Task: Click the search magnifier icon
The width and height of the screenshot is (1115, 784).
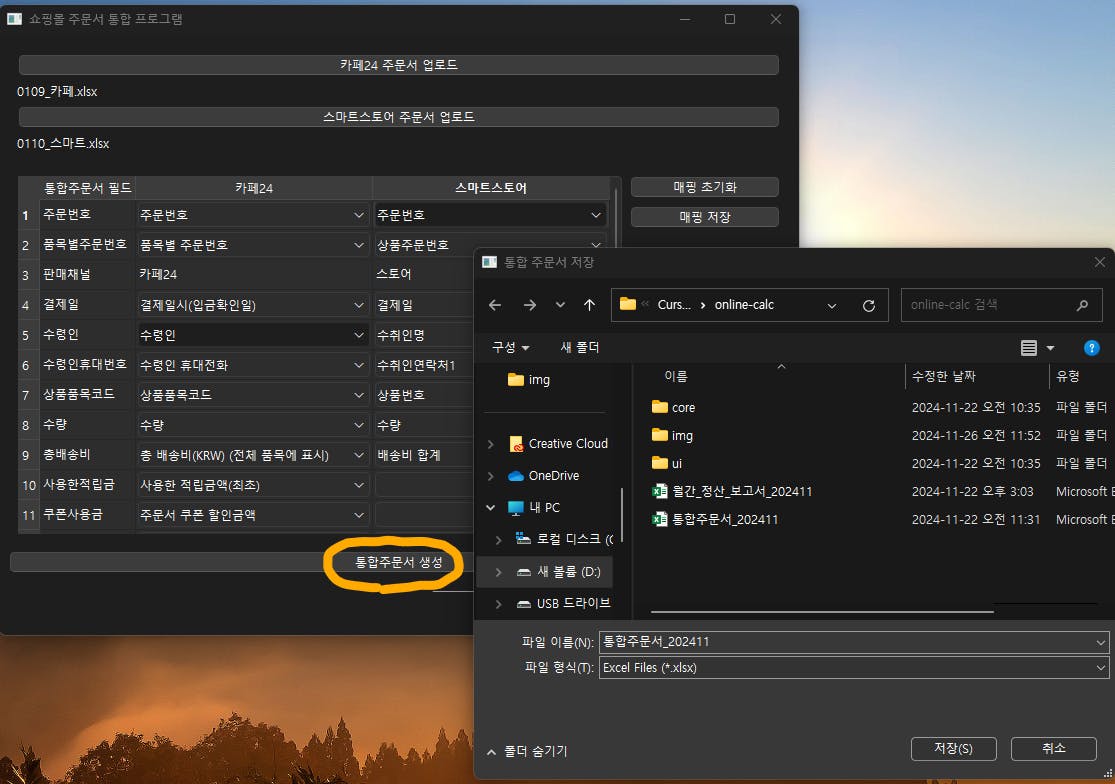Action: 1082,305
